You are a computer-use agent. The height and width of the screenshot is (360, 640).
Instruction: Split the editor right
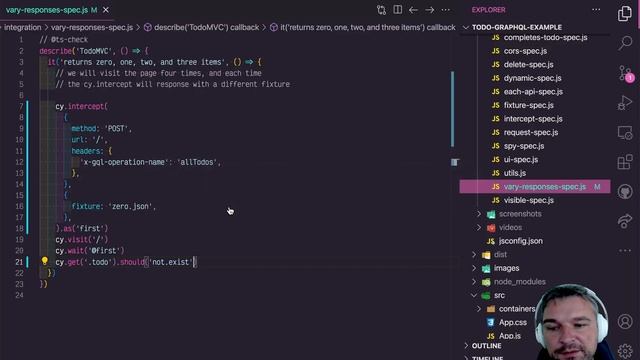tap(397, 9)
